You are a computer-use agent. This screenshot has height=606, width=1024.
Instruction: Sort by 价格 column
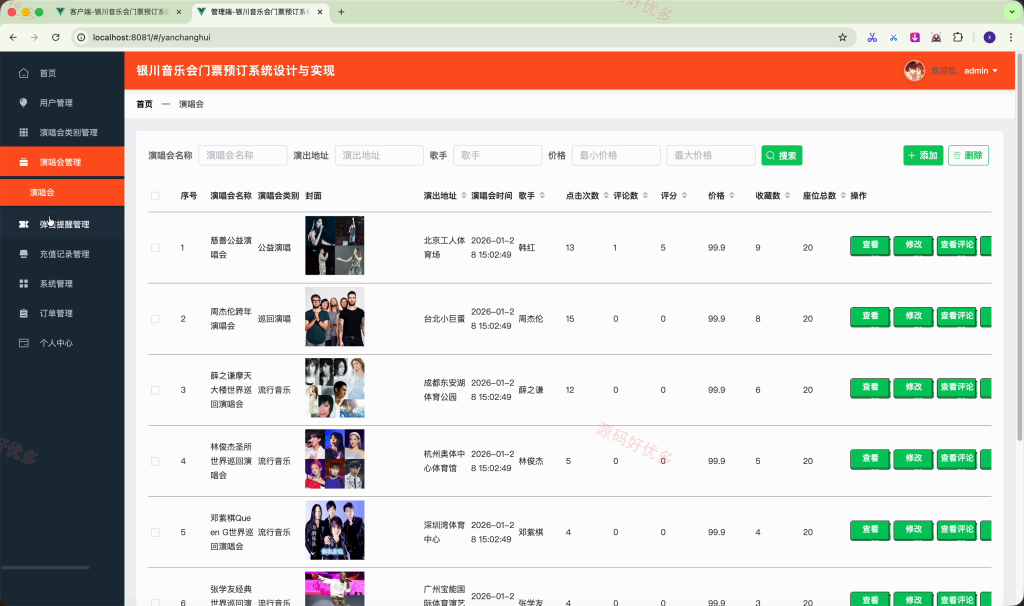pyautogui.click(x=731, y=195)
